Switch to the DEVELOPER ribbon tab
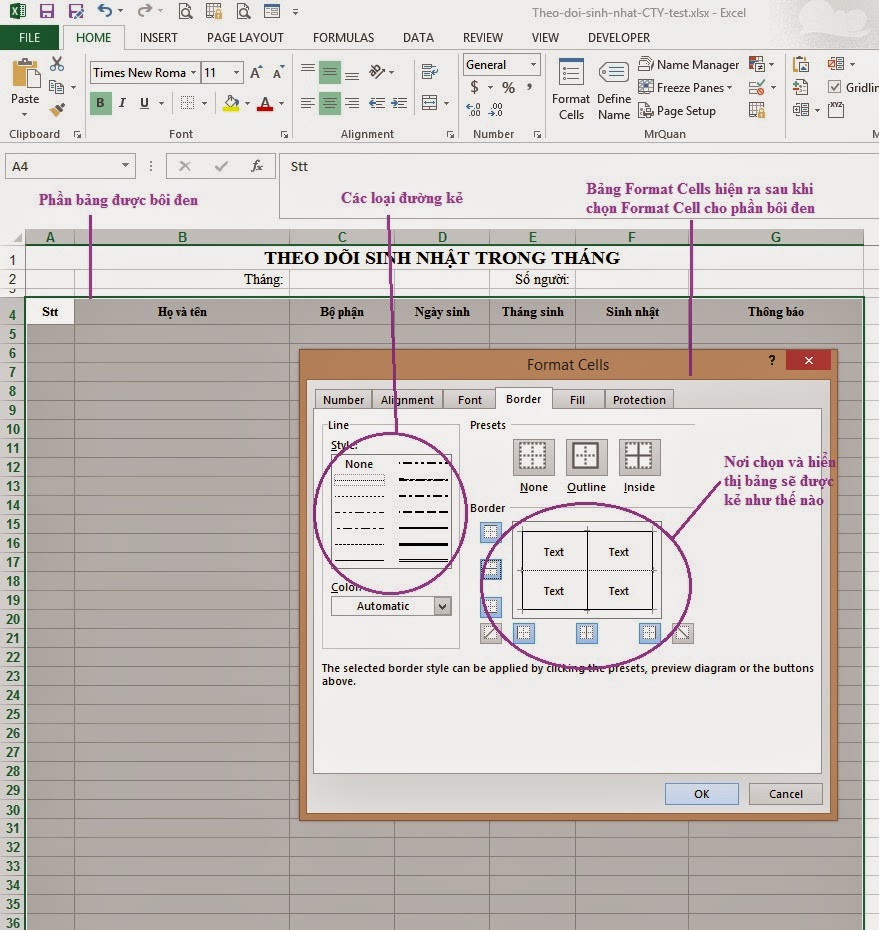 pos(619,37)
